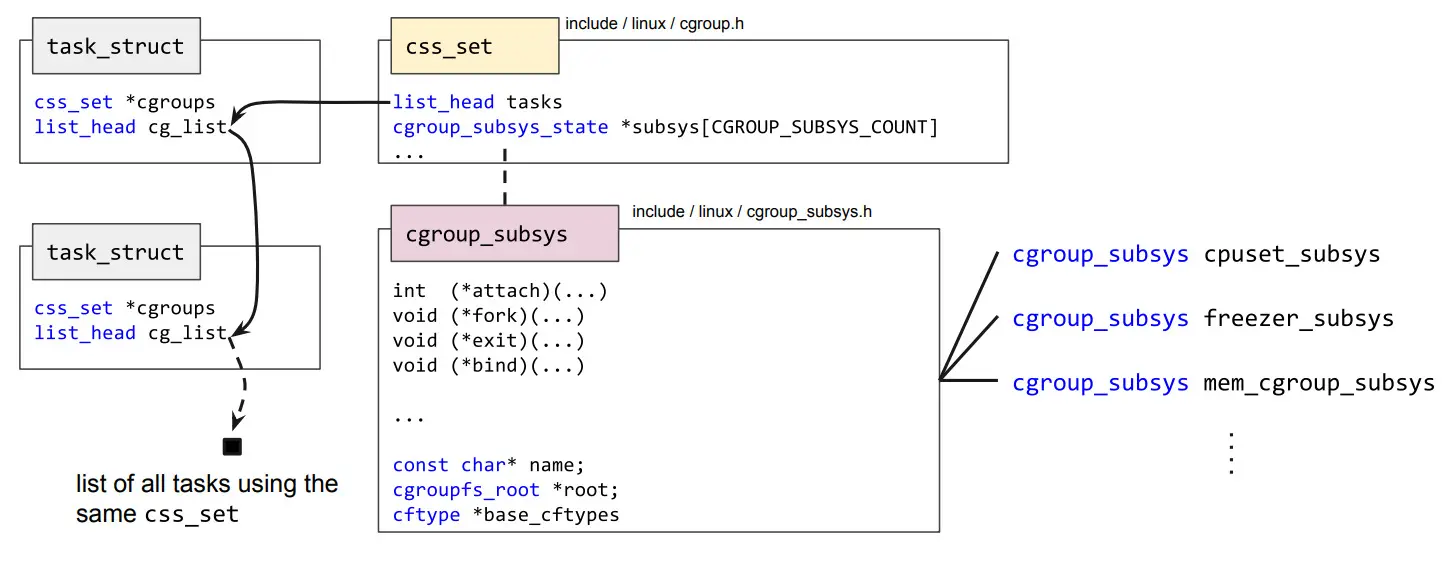Select the "const char* name;" field
The image size is (1447, 561).
[487, 465]
